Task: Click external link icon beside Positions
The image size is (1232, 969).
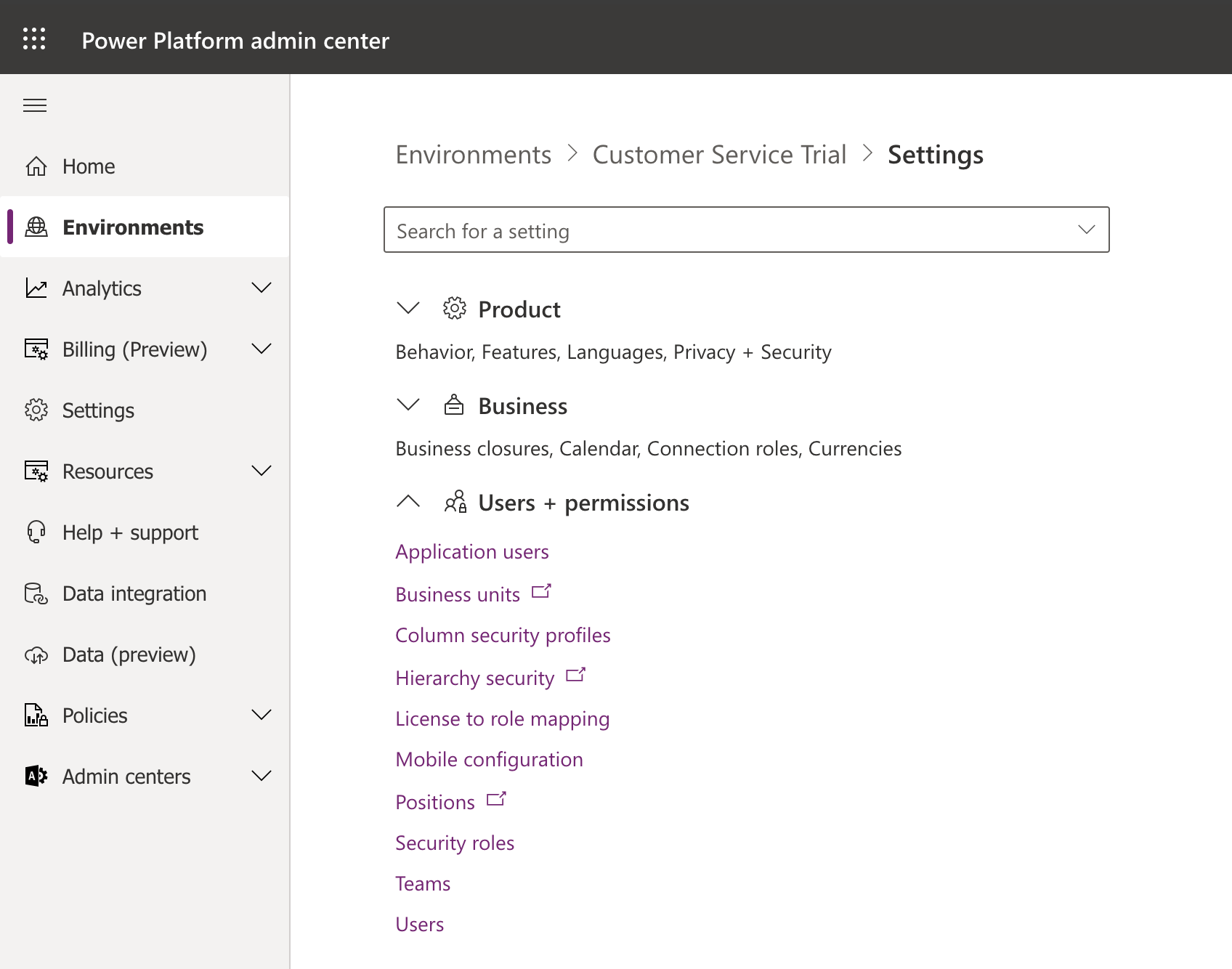Action: pyautogui.click(x=497, y=799)
